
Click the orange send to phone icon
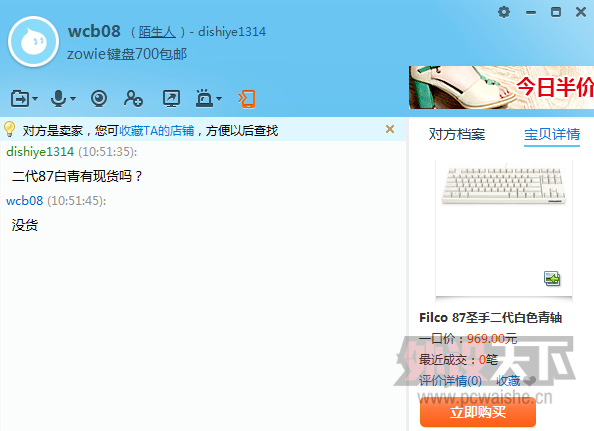247,99
